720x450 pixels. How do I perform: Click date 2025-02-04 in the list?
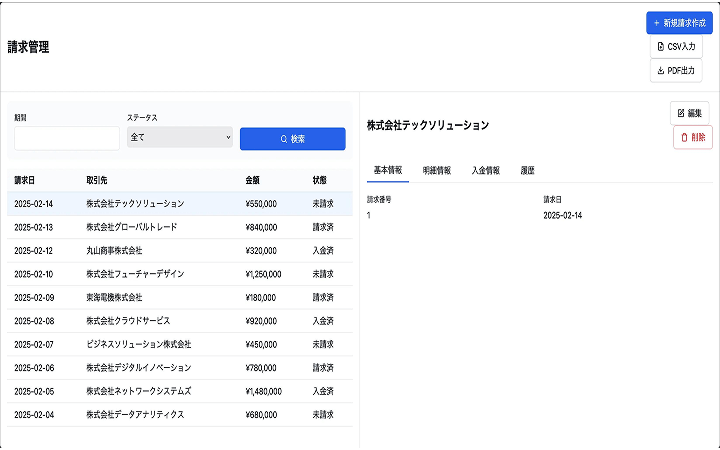34,415
